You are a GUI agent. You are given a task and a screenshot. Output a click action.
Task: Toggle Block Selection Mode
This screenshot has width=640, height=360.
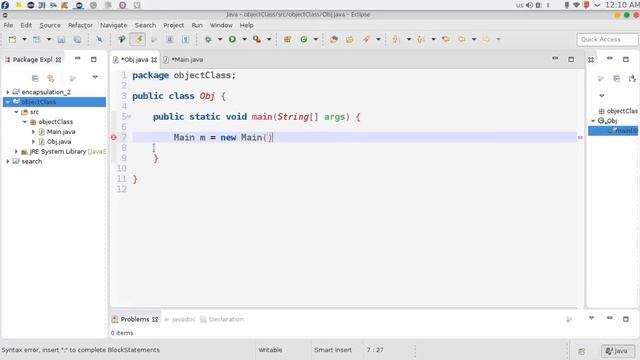[x=170, y=39]
